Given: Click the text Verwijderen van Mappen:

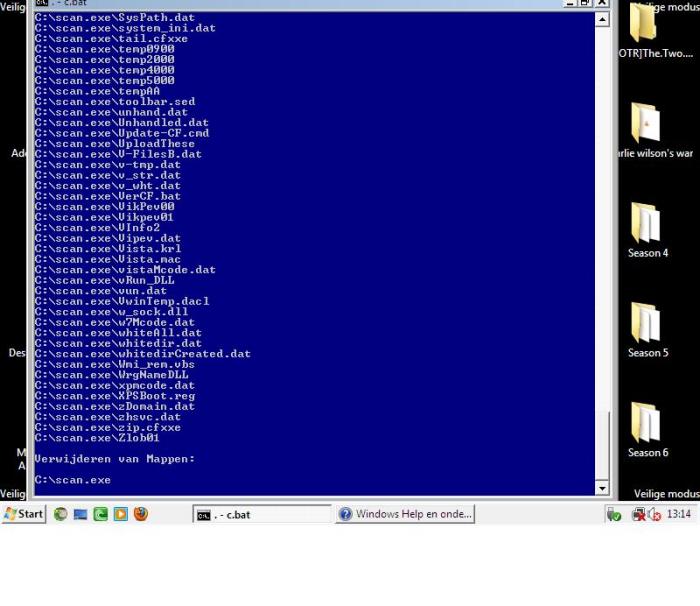Looking at the screenshot, I should [x=115, y=459].
